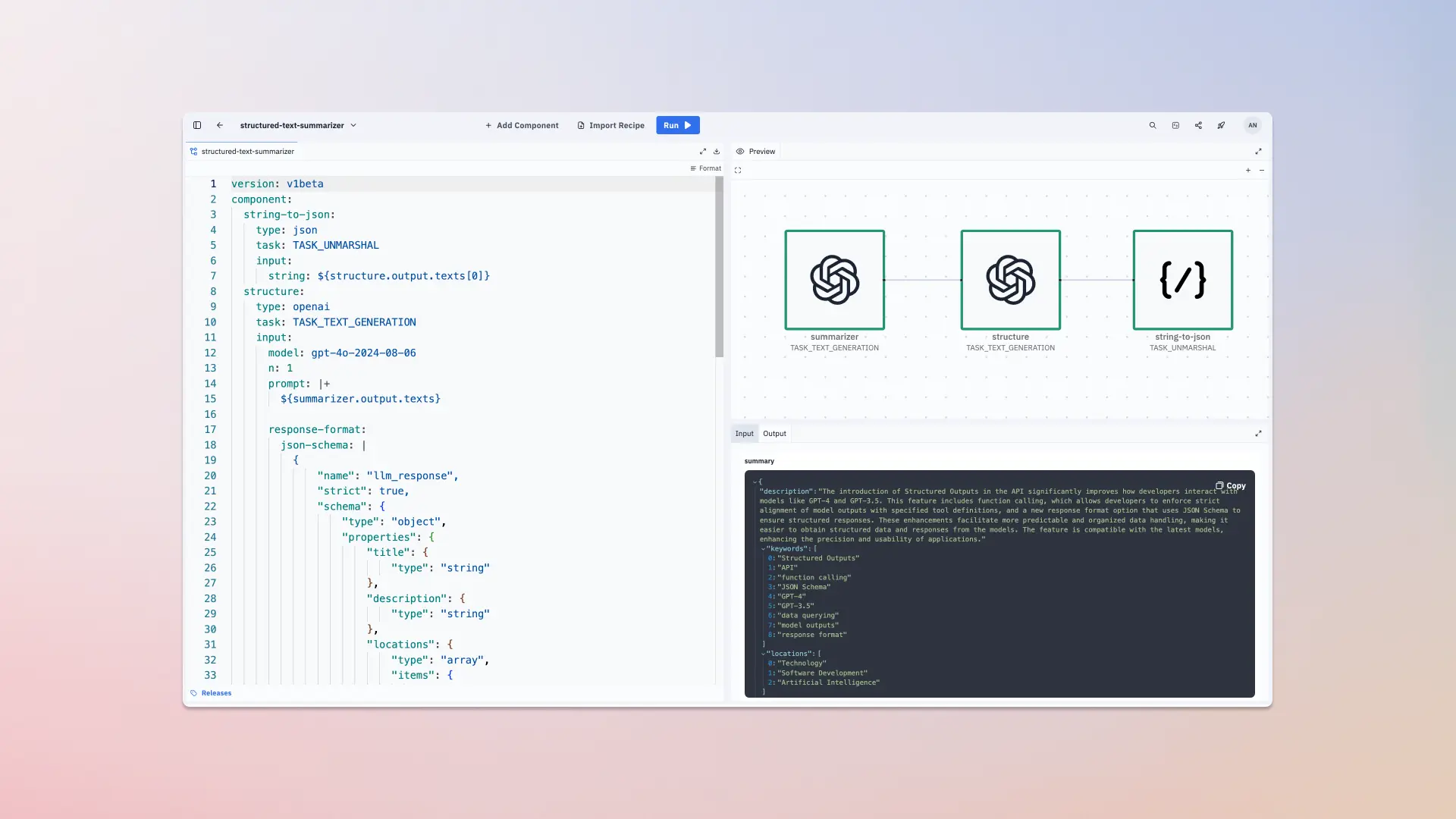This screenshot has height=819, width=1456.
Task: Click the rocket deploy icon
Action: tap(1221, 125)
